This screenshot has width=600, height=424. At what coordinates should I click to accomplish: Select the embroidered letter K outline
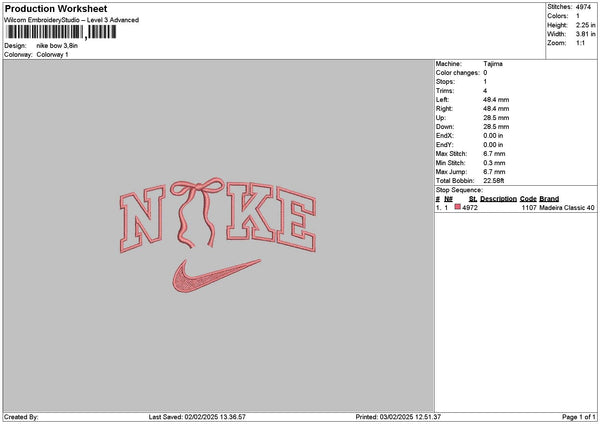[250, 212]
